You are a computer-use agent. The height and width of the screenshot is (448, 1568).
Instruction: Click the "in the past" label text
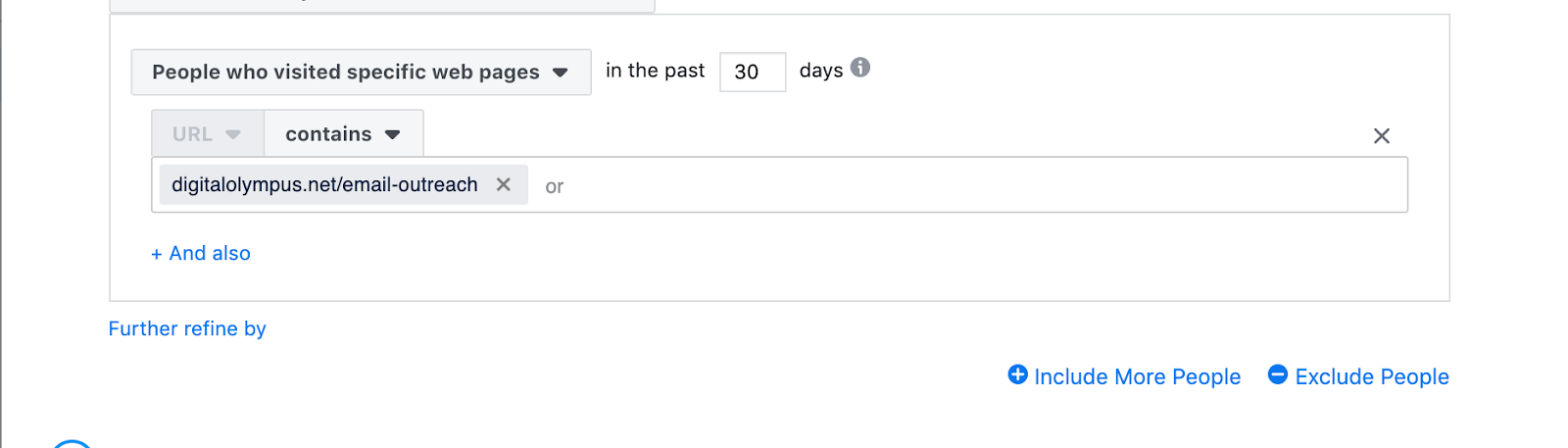[655, 71]
